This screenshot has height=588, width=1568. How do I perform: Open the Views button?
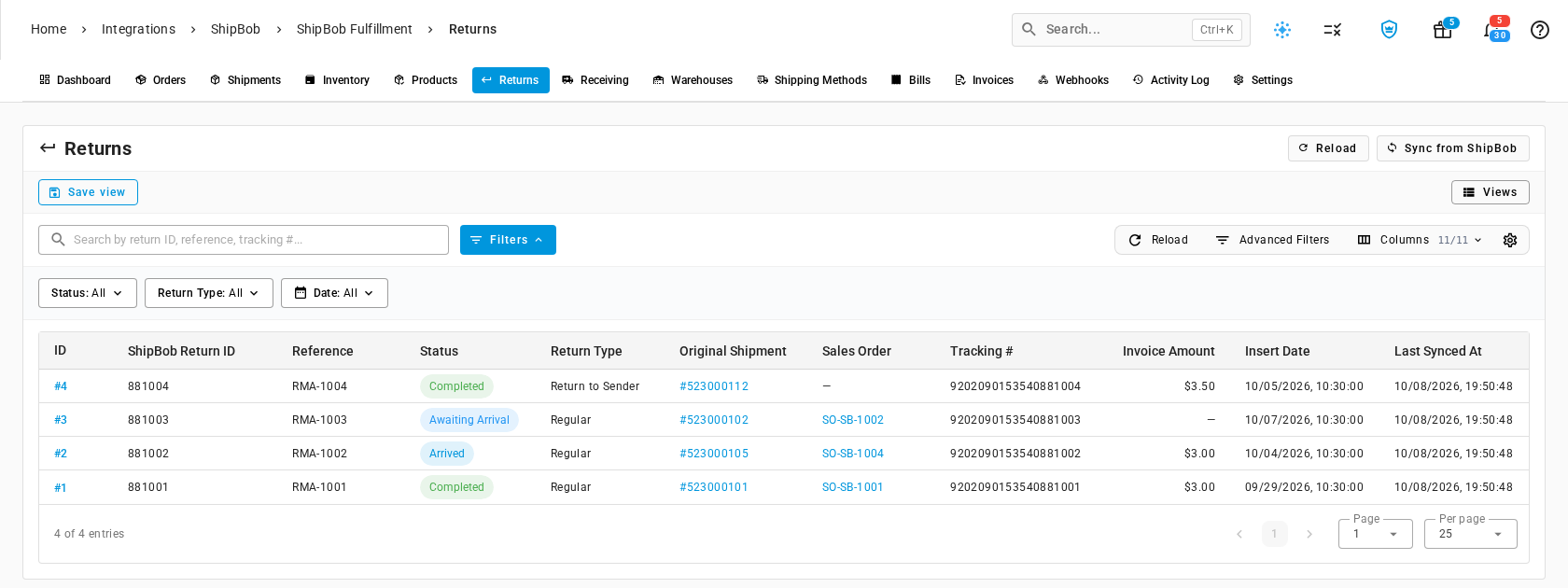pos(1491,192)
